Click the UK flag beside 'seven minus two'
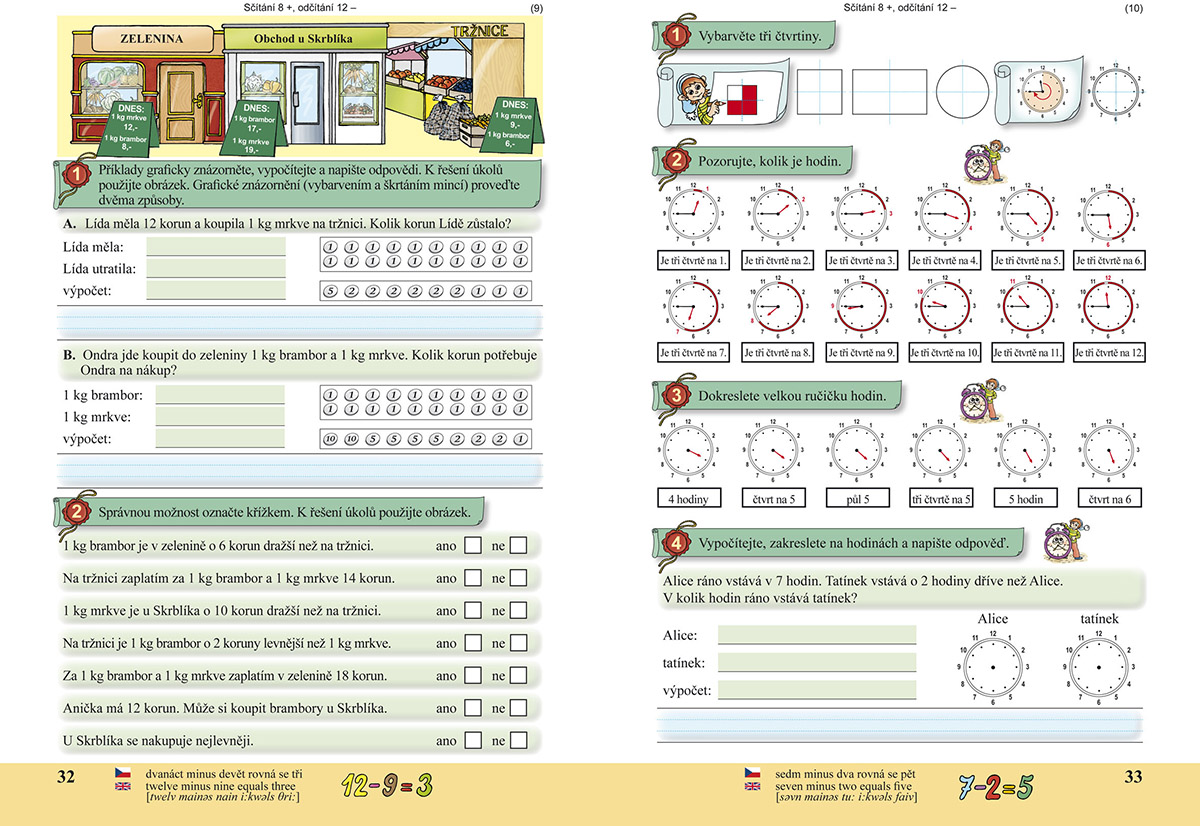This screenshot has height=826, width=1200. pyautogui.click(x=752, y=787)
